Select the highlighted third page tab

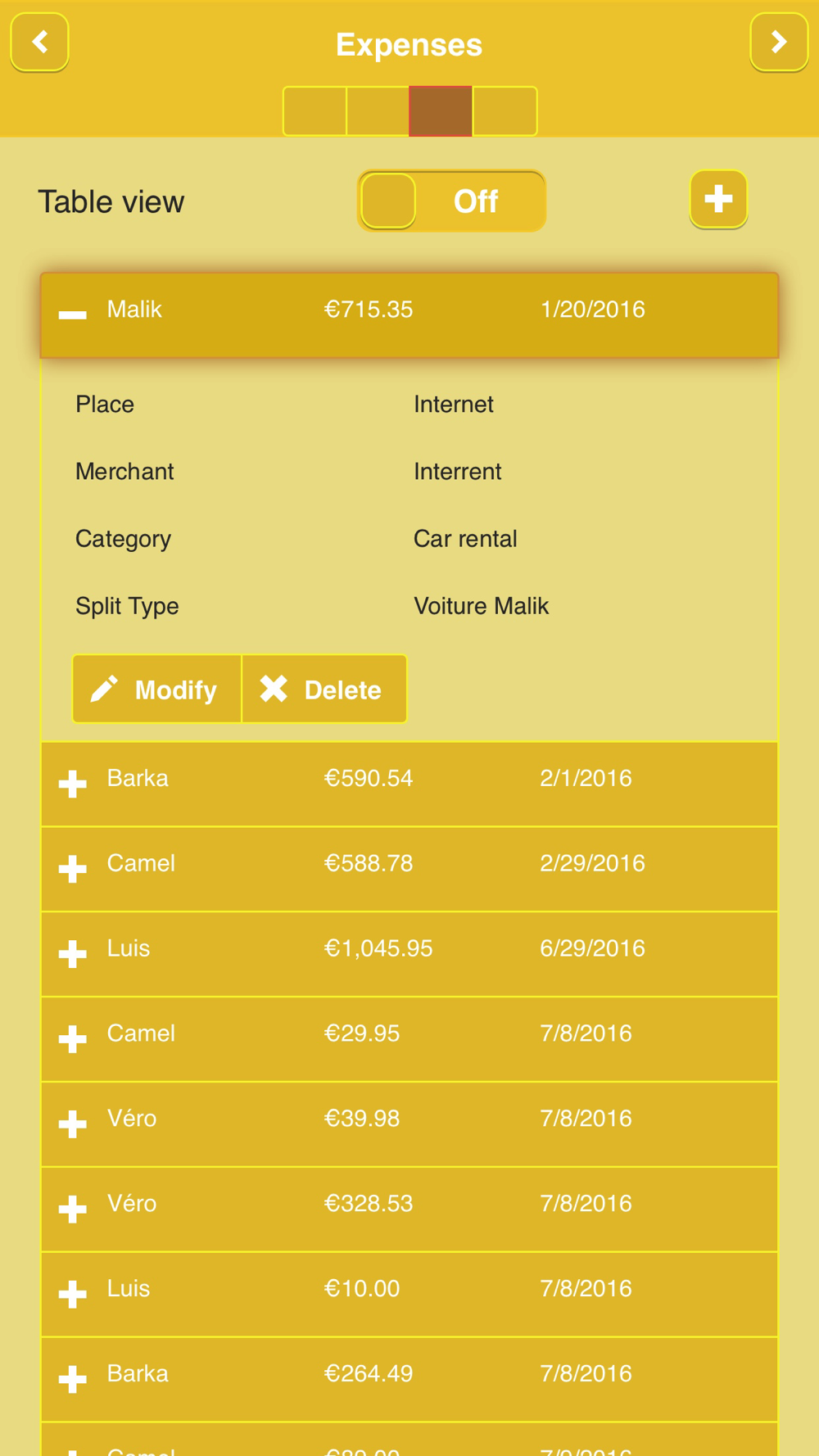(441, 111)
